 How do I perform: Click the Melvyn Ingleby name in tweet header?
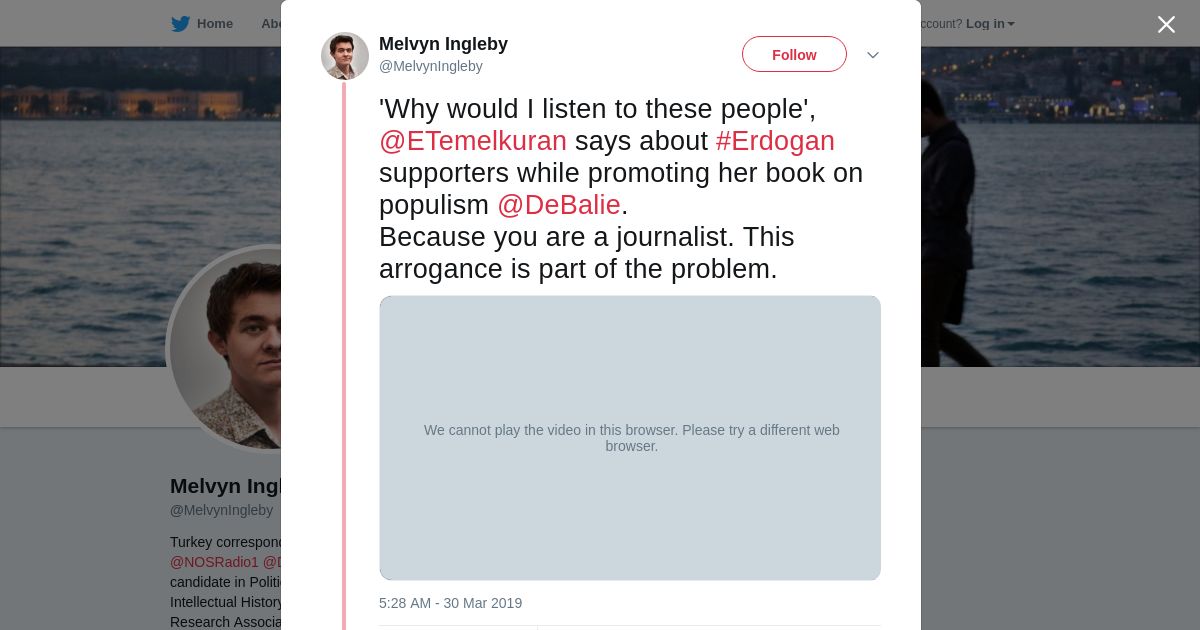(443, 44)
